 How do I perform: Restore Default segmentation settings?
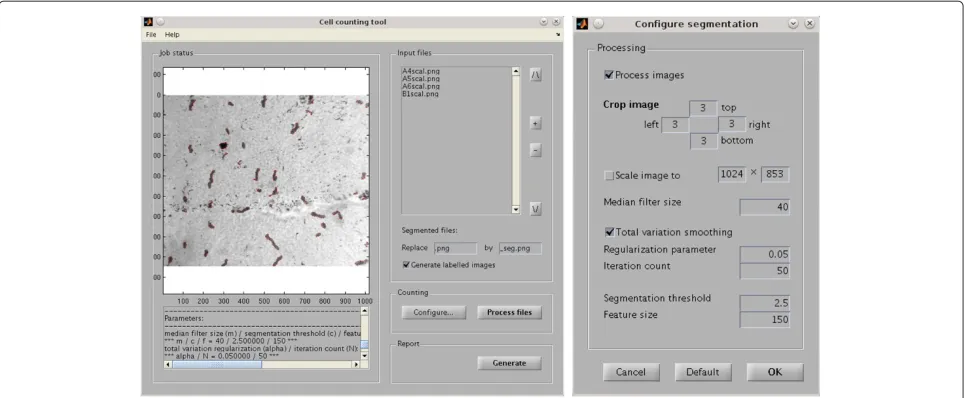[x=703, y=372]
